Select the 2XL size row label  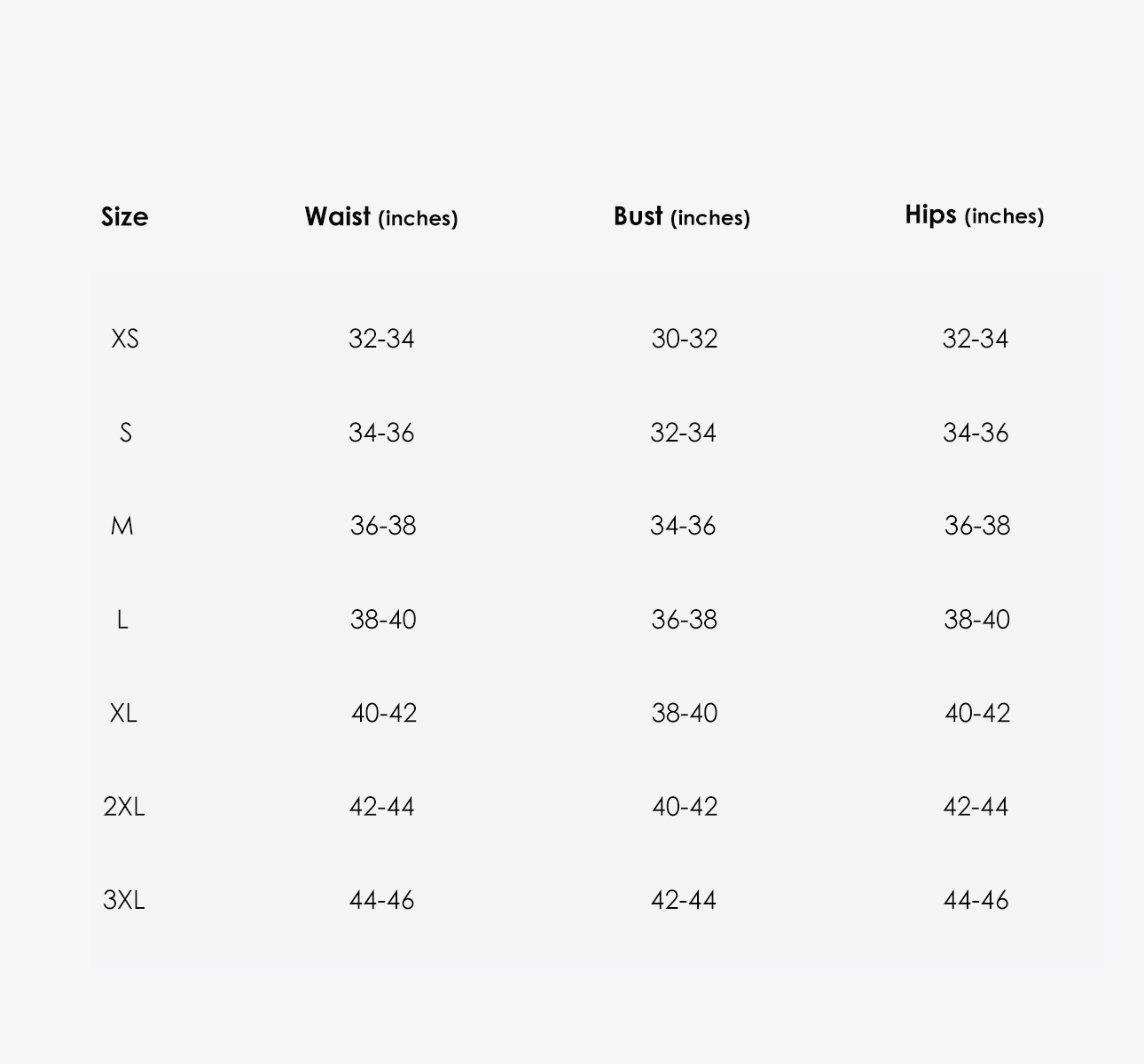(x=124, y=807)
